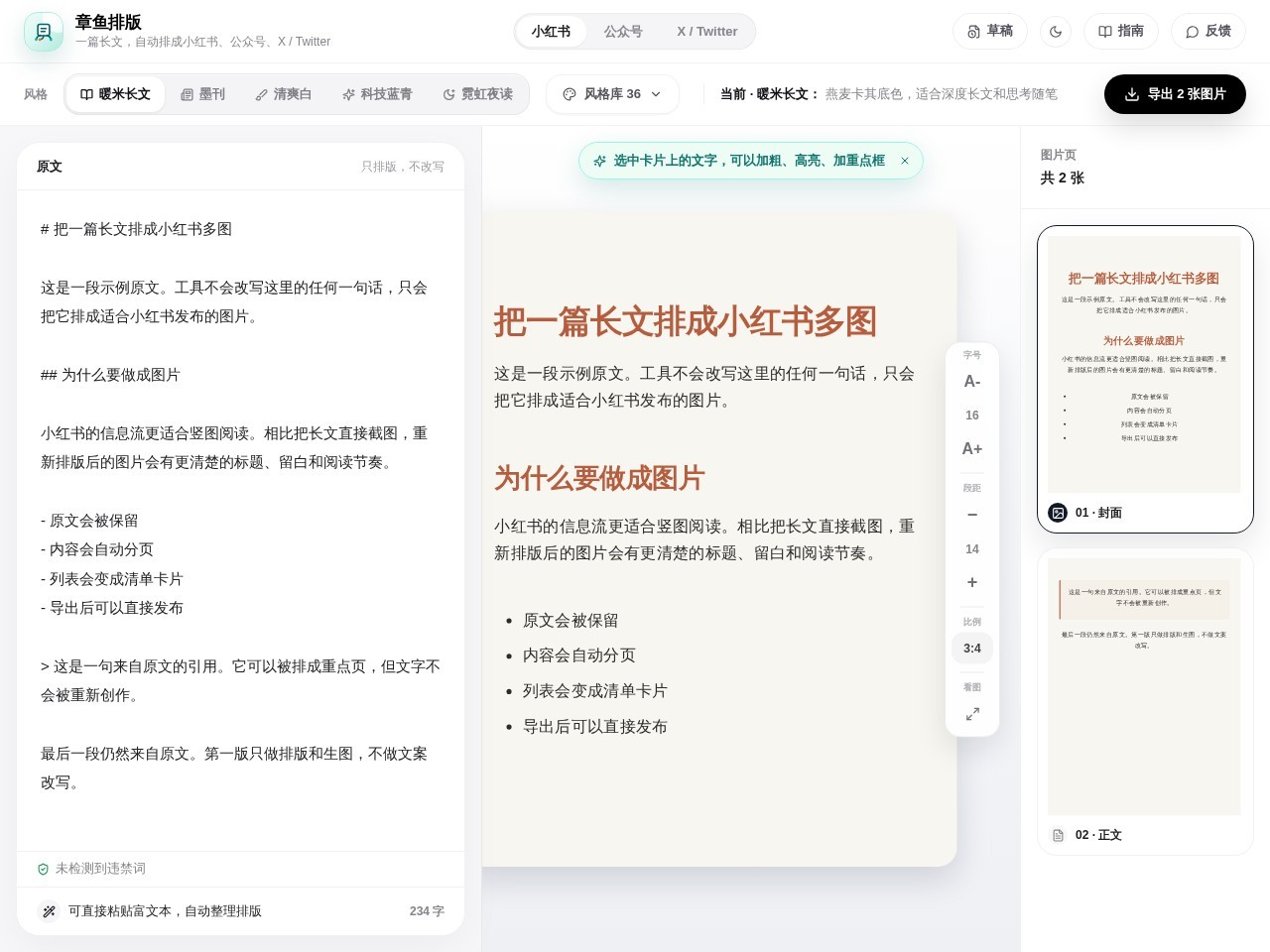Open the 指南 guide button
This screenshot has height=952, width=1270.
point(1121,32)
